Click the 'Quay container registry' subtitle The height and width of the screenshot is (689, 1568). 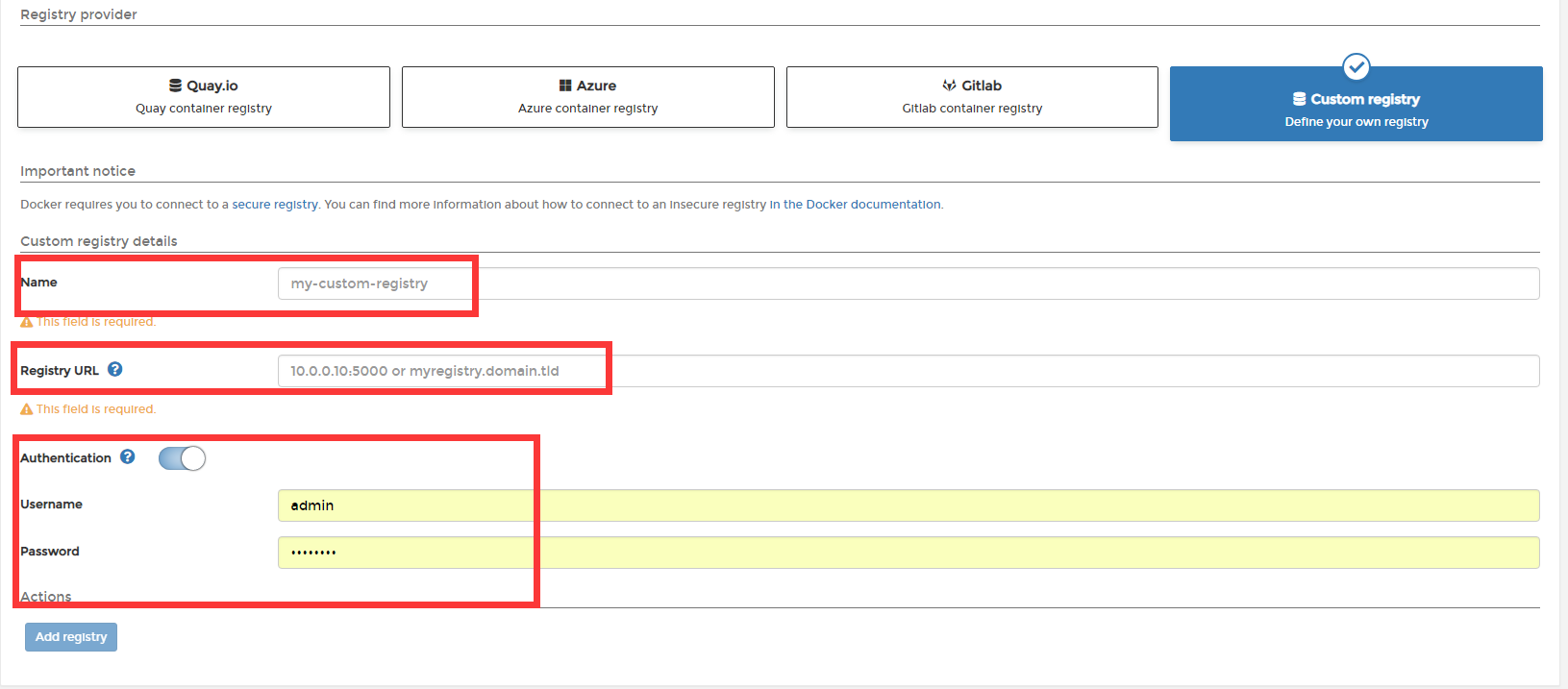coord(204,109)
